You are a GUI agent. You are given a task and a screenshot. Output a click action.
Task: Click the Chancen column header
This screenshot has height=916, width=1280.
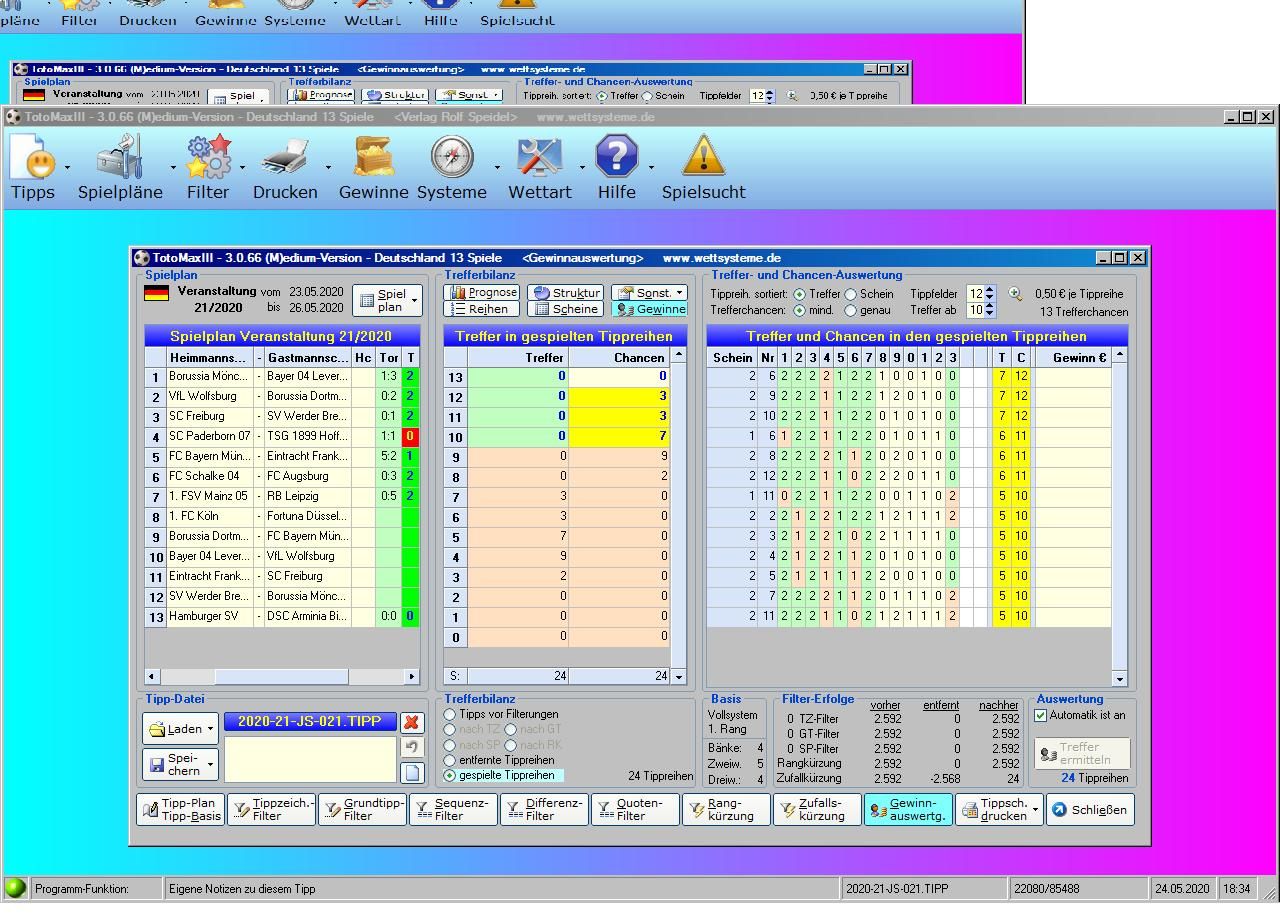tap(619, 357)
